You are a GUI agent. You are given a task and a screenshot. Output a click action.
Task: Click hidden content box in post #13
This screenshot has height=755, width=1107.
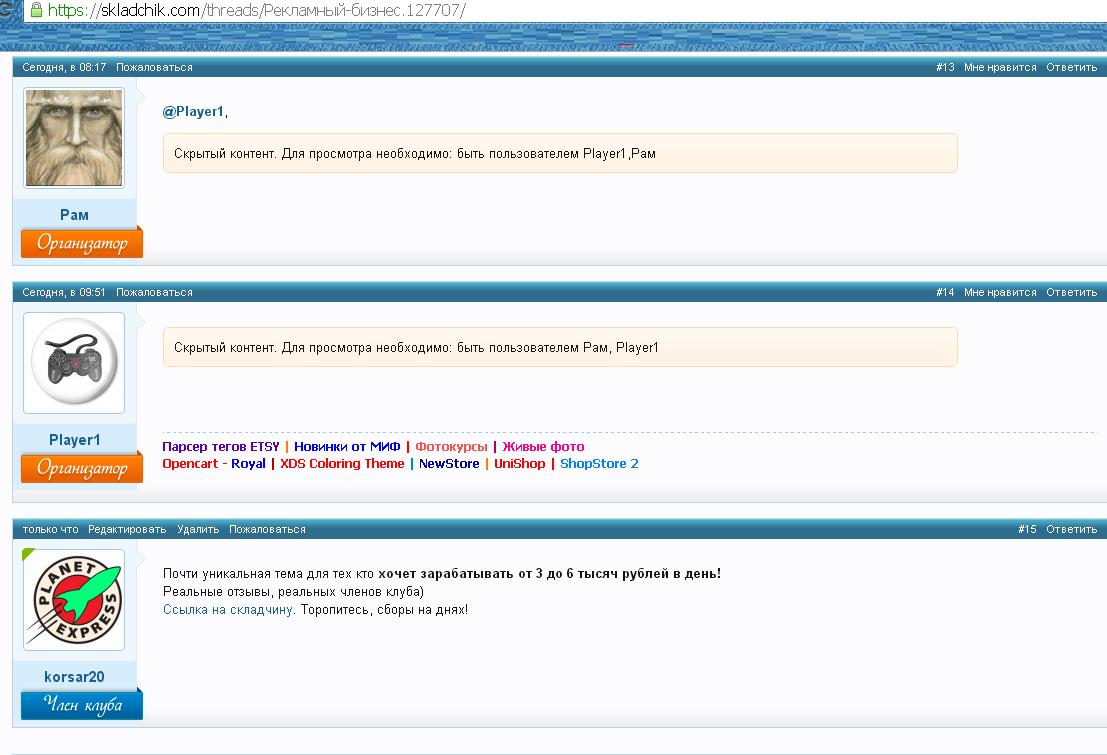(560, 153)
